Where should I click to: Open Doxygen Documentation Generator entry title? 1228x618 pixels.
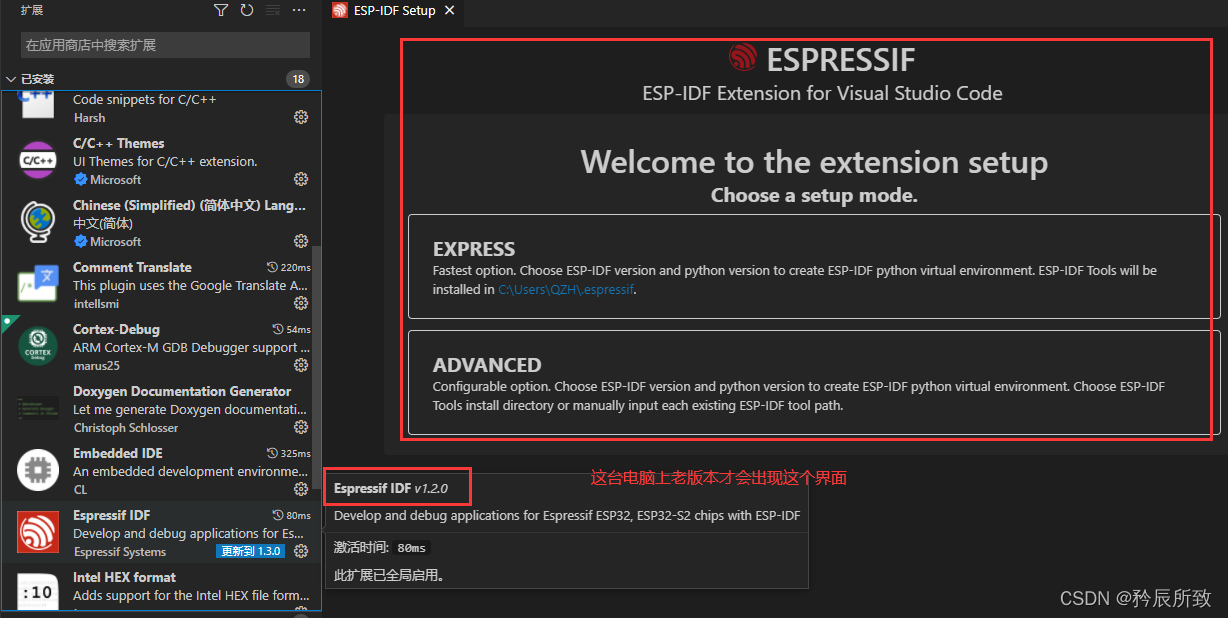coord(182,391)
